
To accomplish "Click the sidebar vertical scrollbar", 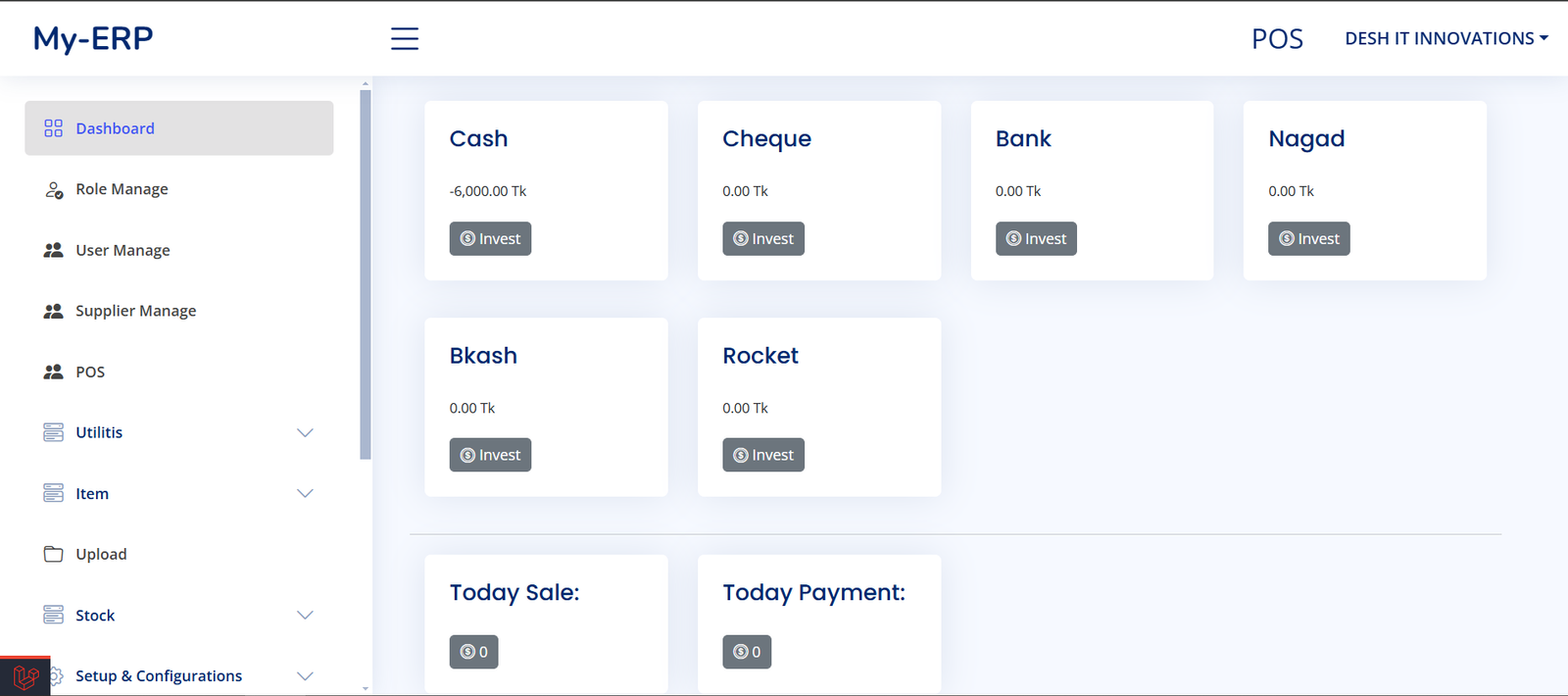I will [x=366, y=274].
